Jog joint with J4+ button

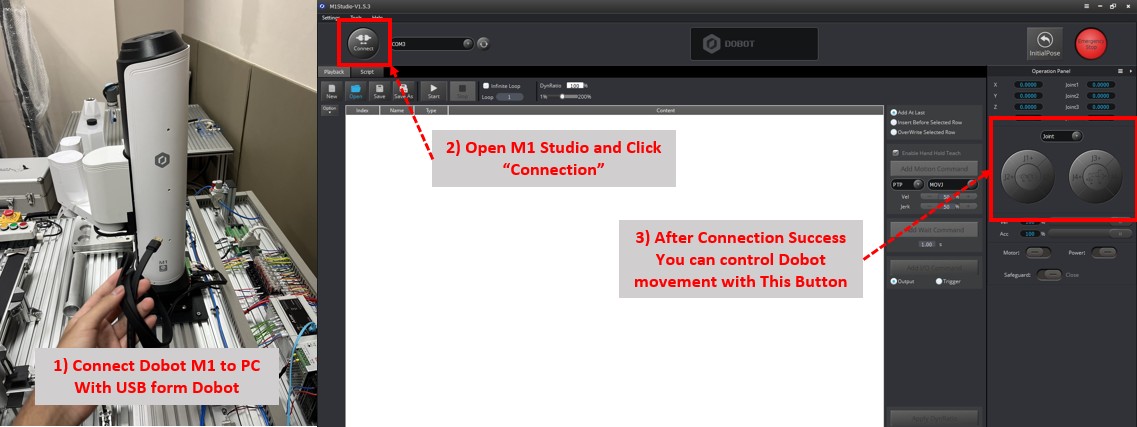1077,176
